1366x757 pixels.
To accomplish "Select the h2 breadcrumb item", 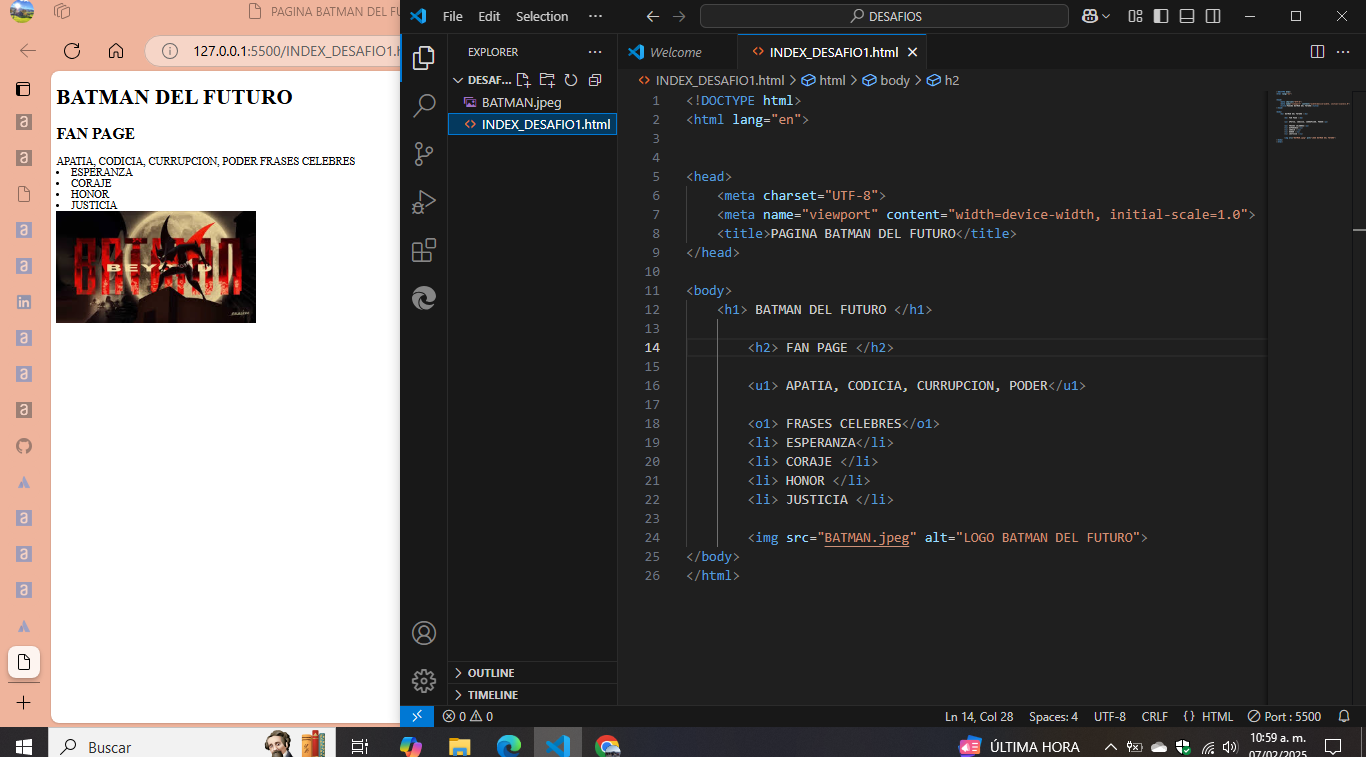I will pos(943,80).
